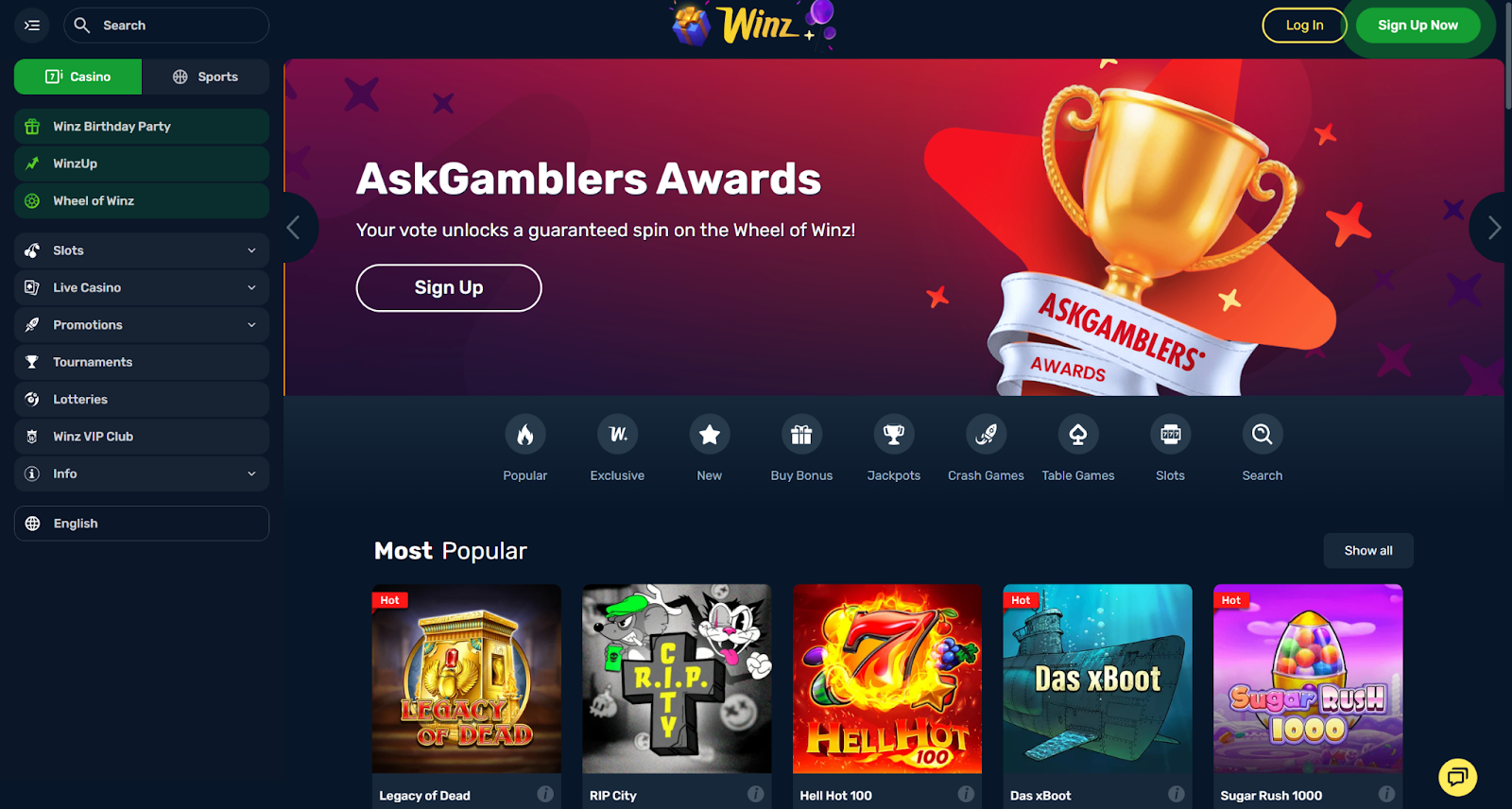1512x809 pixels.
Task: Show info for Sugar Rush 1000
Action: pyautogui.click(x=1386, y=794)
